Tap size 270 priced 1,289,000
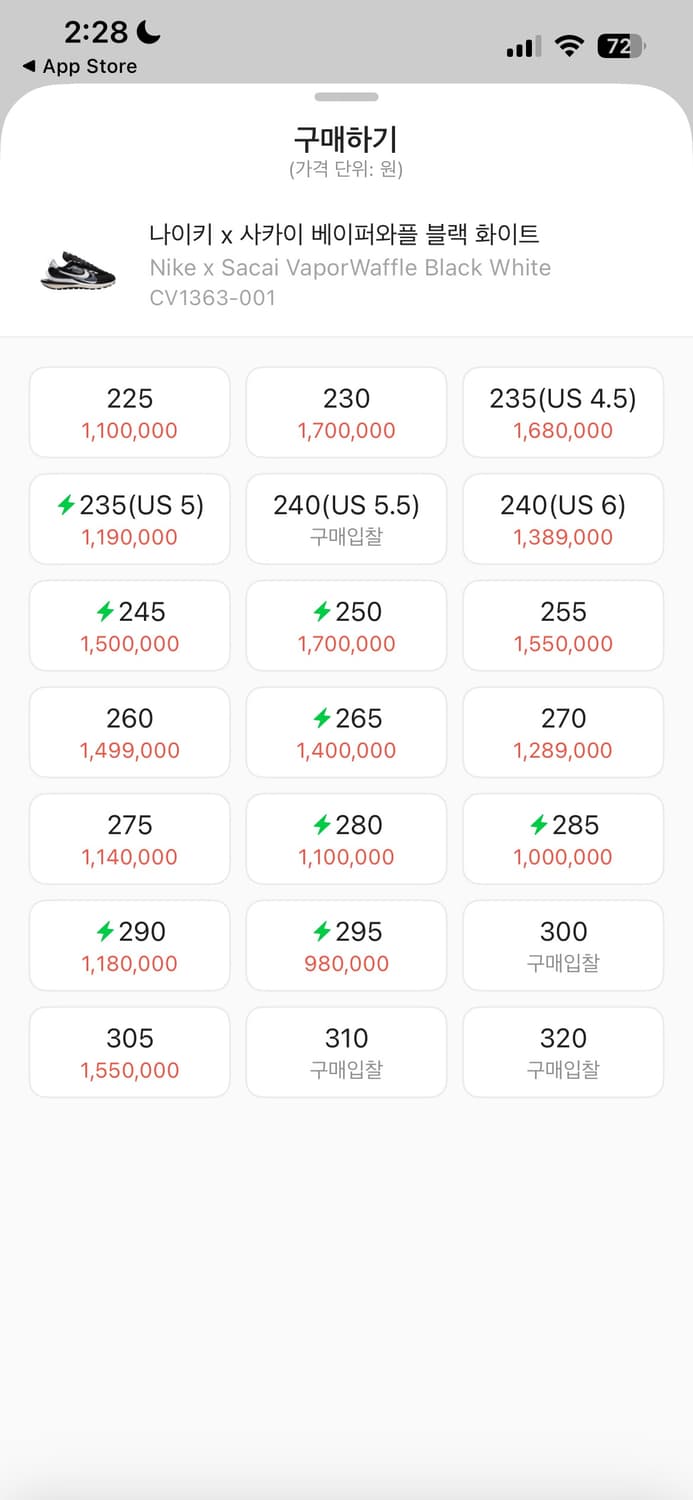693x1500 pixels. coord(562,732)
